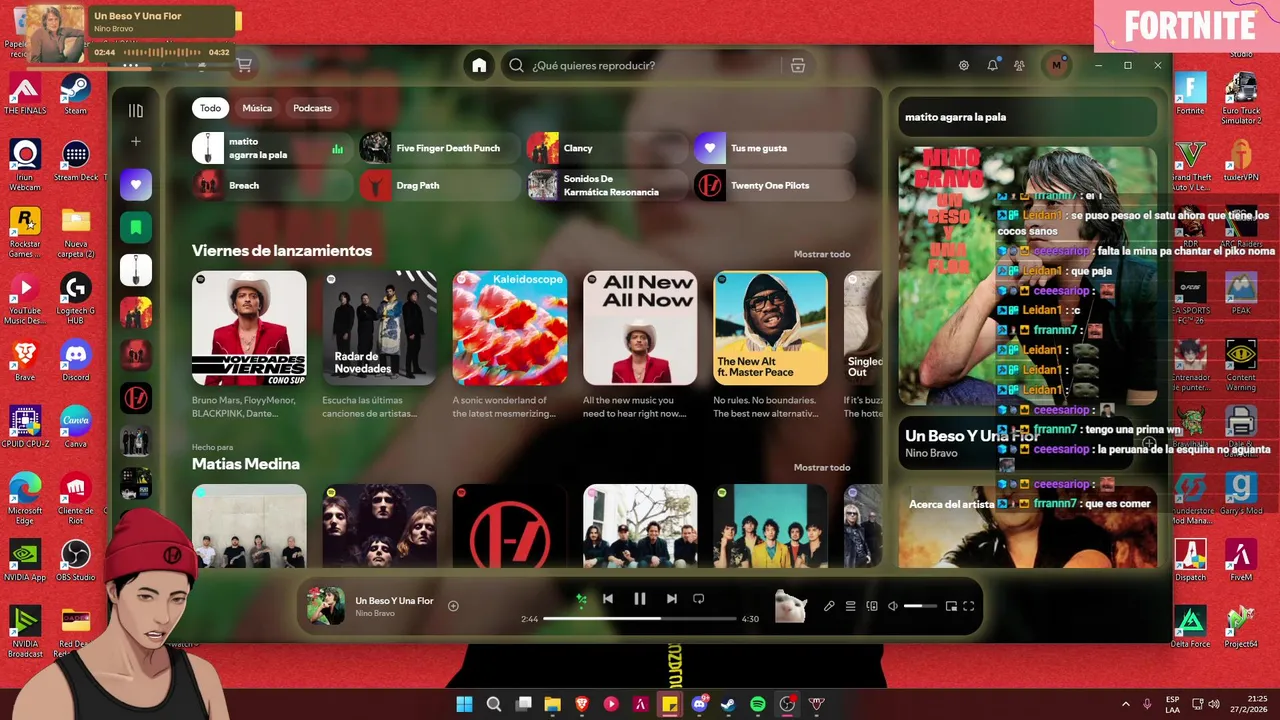Open Spotify from taskbar

[x=758, y=704]
